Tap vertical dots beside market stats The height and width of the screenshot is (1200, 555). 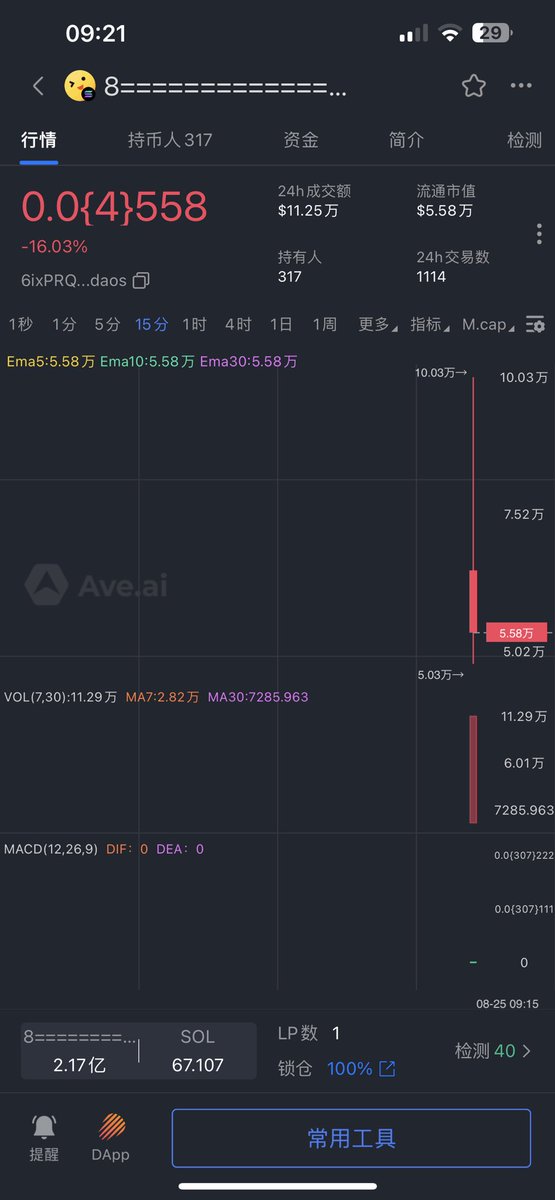point(539,234)
